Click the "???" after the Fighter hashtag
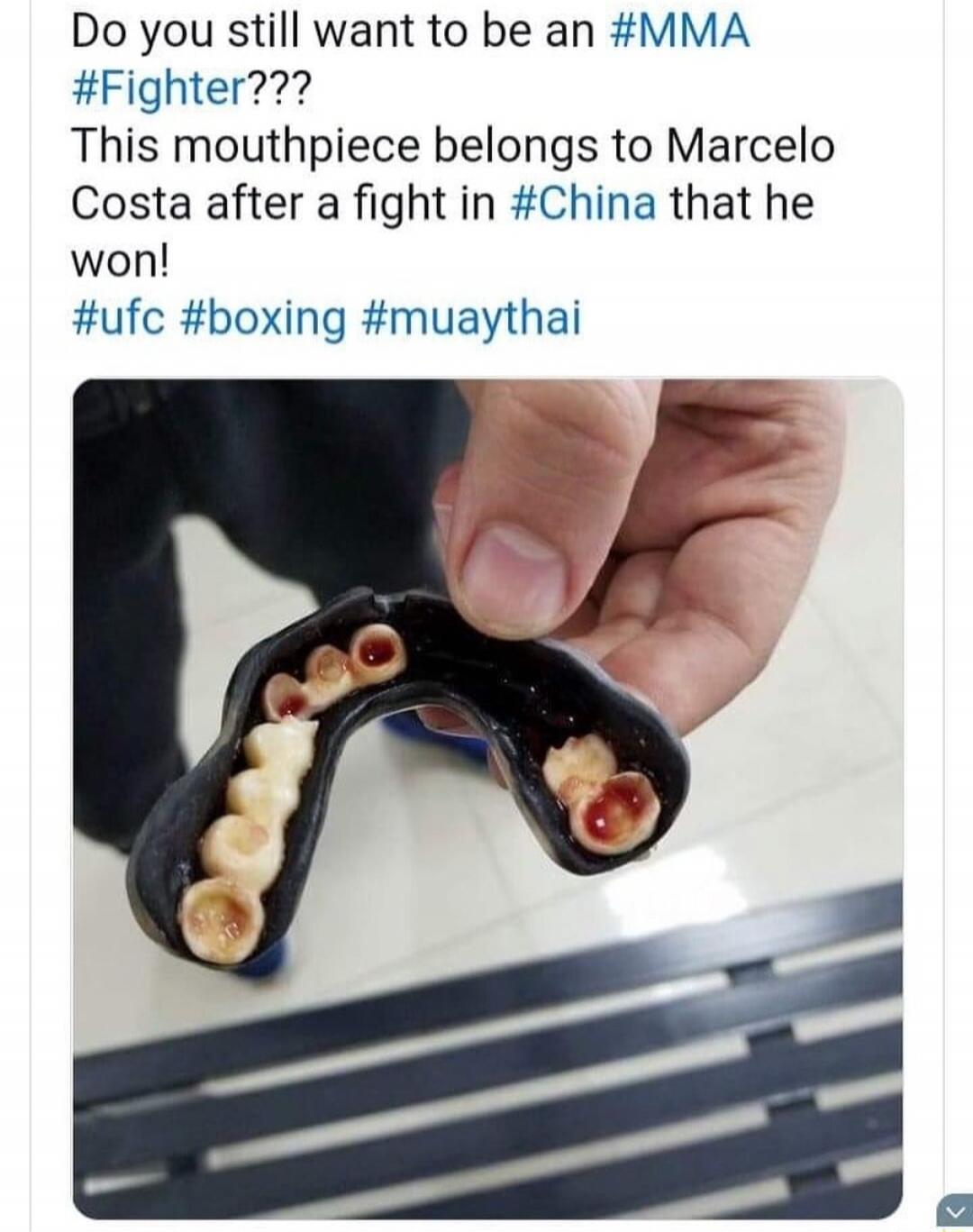Image resolution: width=973 pixels, height=1232 pixels. (277, 88)
